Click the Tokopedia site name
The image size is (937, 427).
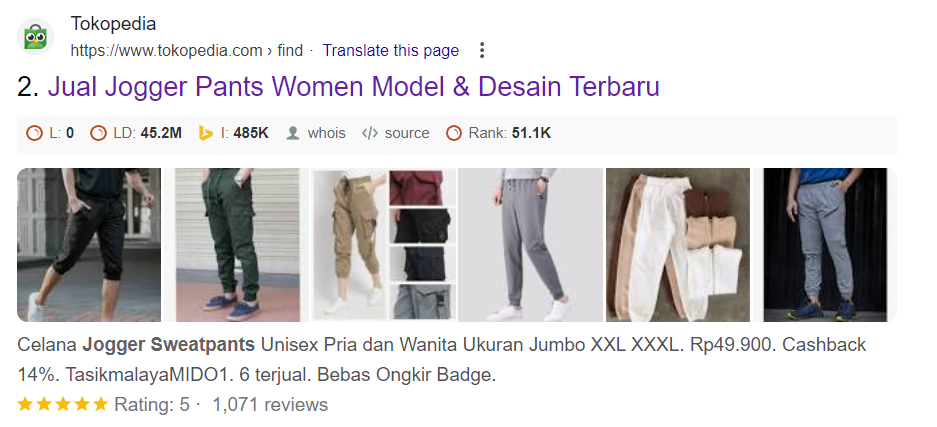[x=113, y=24]
